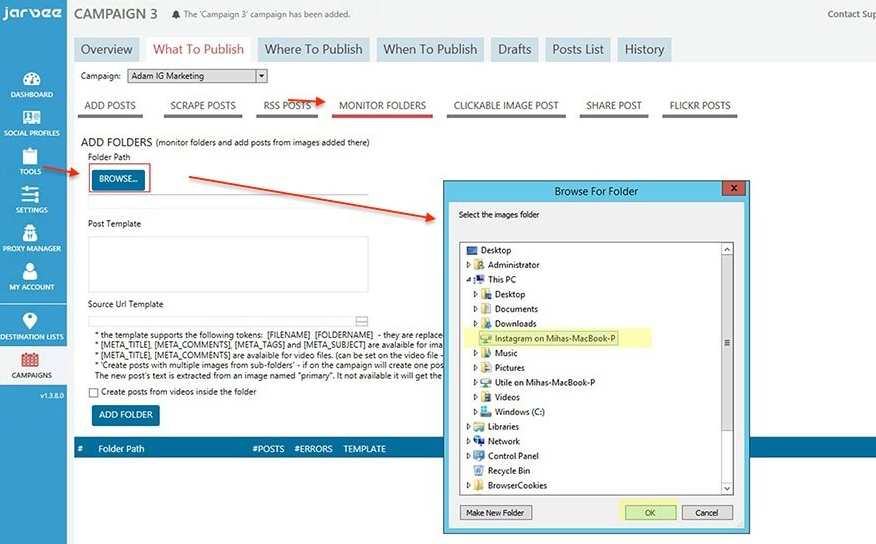Open the Proxy Manager icon
Screen dimensions: 876x544
(x=30, y=233)
